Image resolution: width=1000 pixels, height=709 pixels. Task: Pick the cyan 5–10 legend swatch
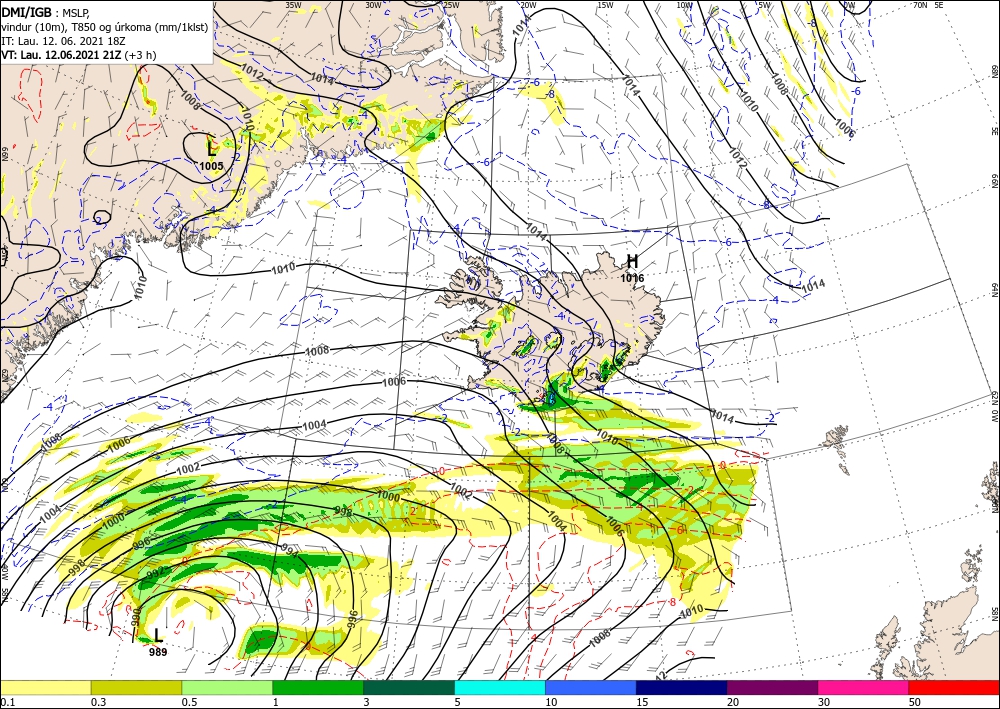point(500,687)
